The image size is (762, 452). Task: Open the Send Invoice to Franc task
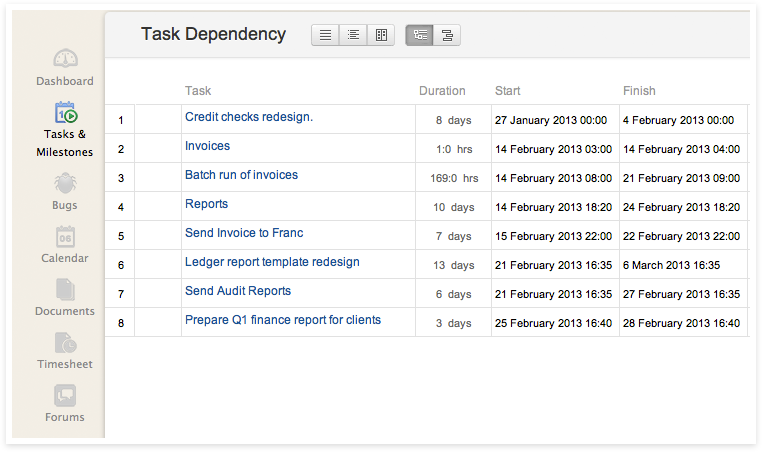click(244, 233)
